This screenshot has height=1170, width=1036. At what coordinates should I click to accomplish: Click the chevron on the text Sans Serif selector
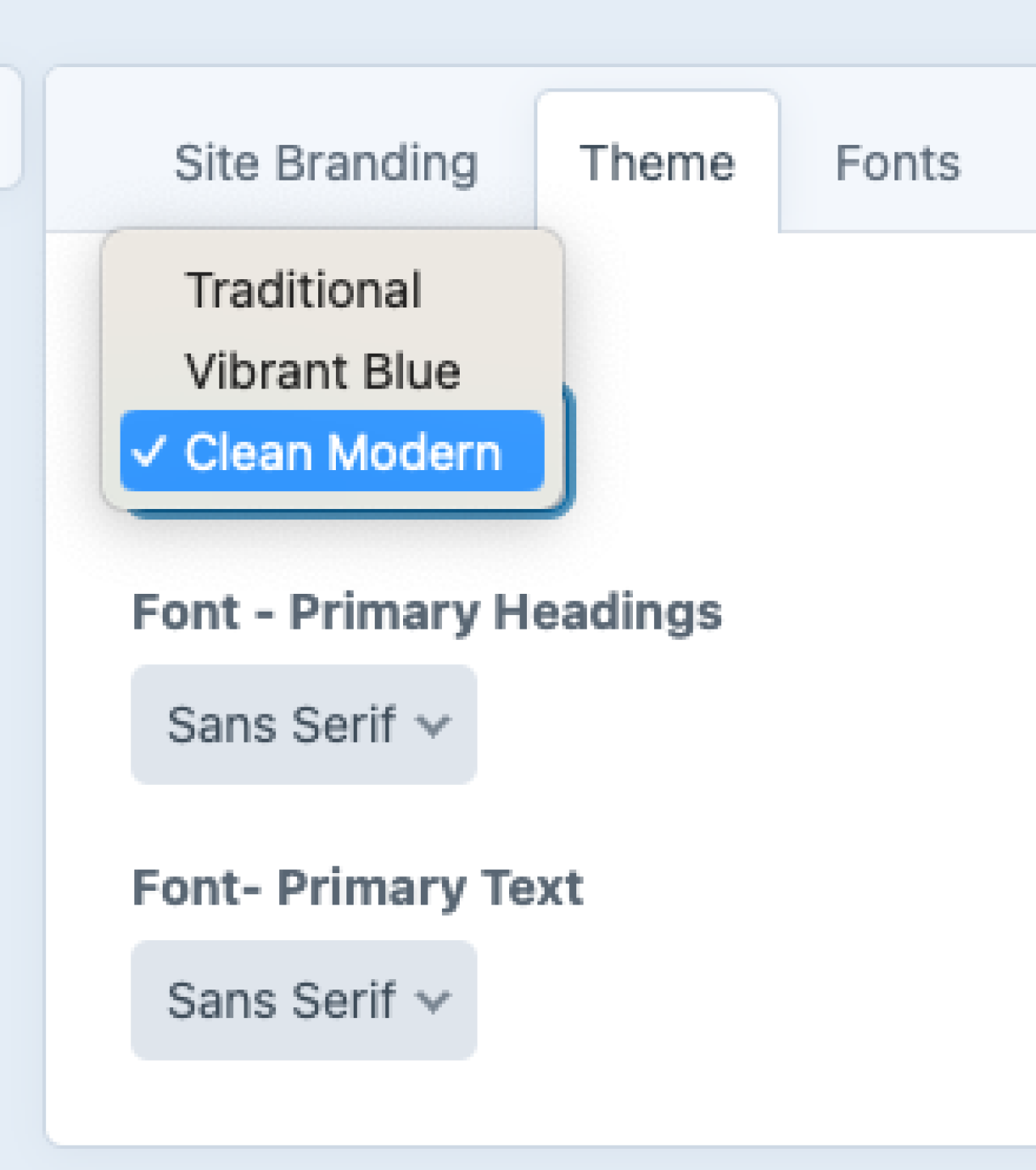click(435, 1003)
